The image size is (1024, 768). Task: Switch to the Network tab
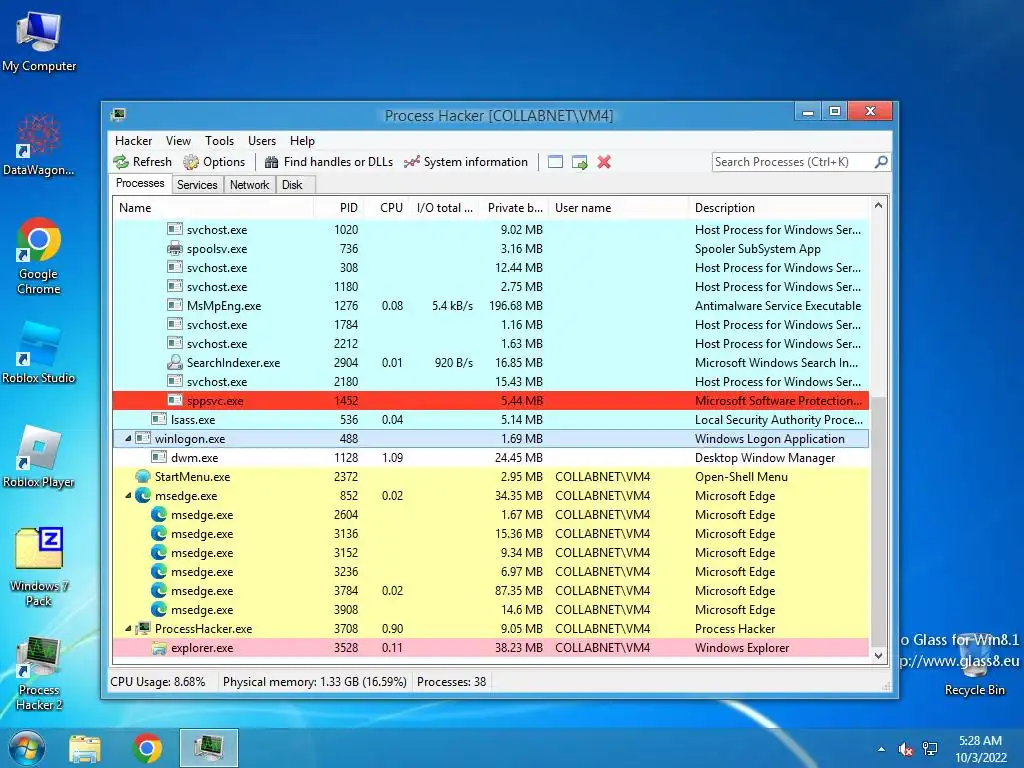(249, 185)
